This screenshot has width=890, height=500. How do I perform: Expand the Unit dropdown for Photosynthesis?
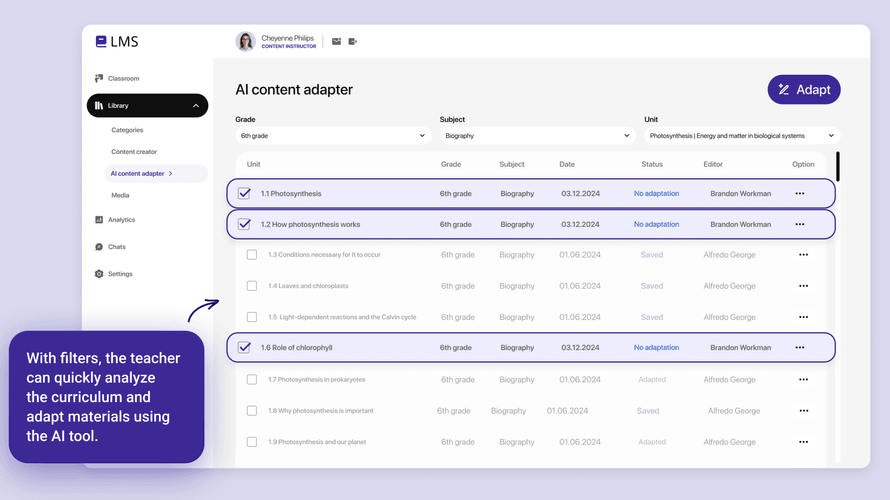pyautogui.click(x=741, y=135)
